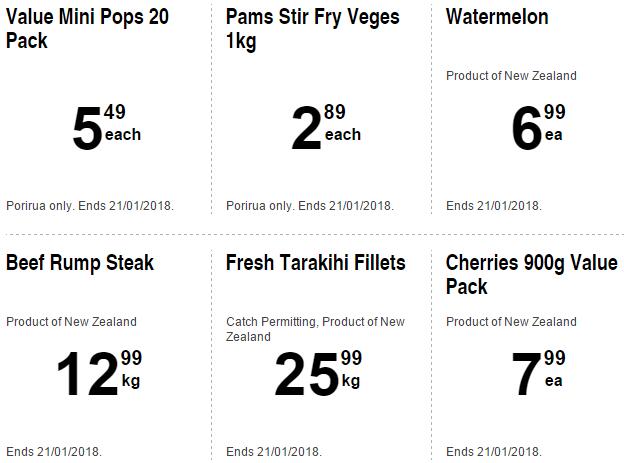Click the Fresh Tarakihi Fillets heading
Screen dimensions: 624x463
click(316, 262)
